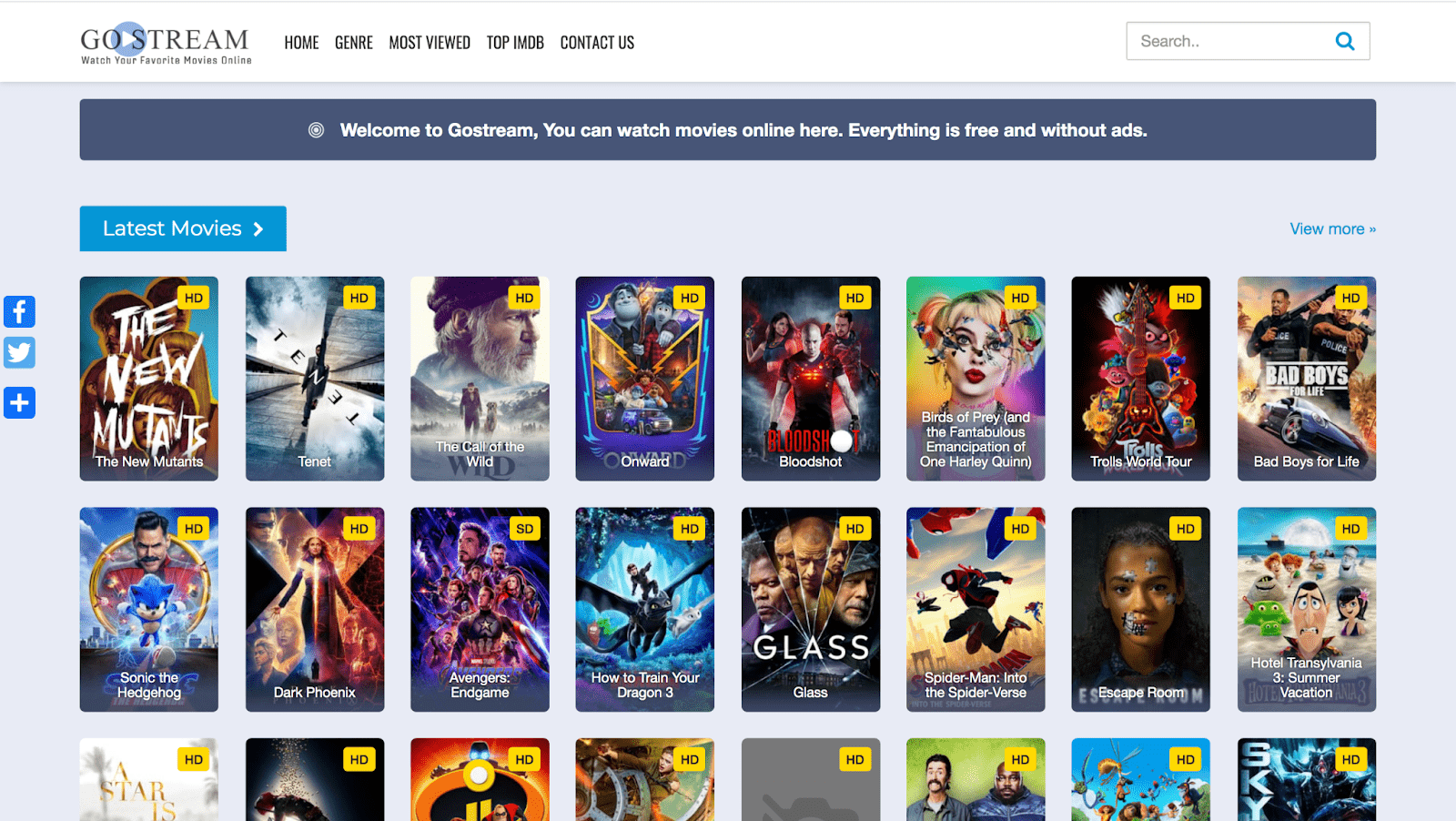Open Hotel Transylvania 3: Summer Vacation
This screenshot has width=1456, height=821.
pyautogui.click(x=1307, y=610)
